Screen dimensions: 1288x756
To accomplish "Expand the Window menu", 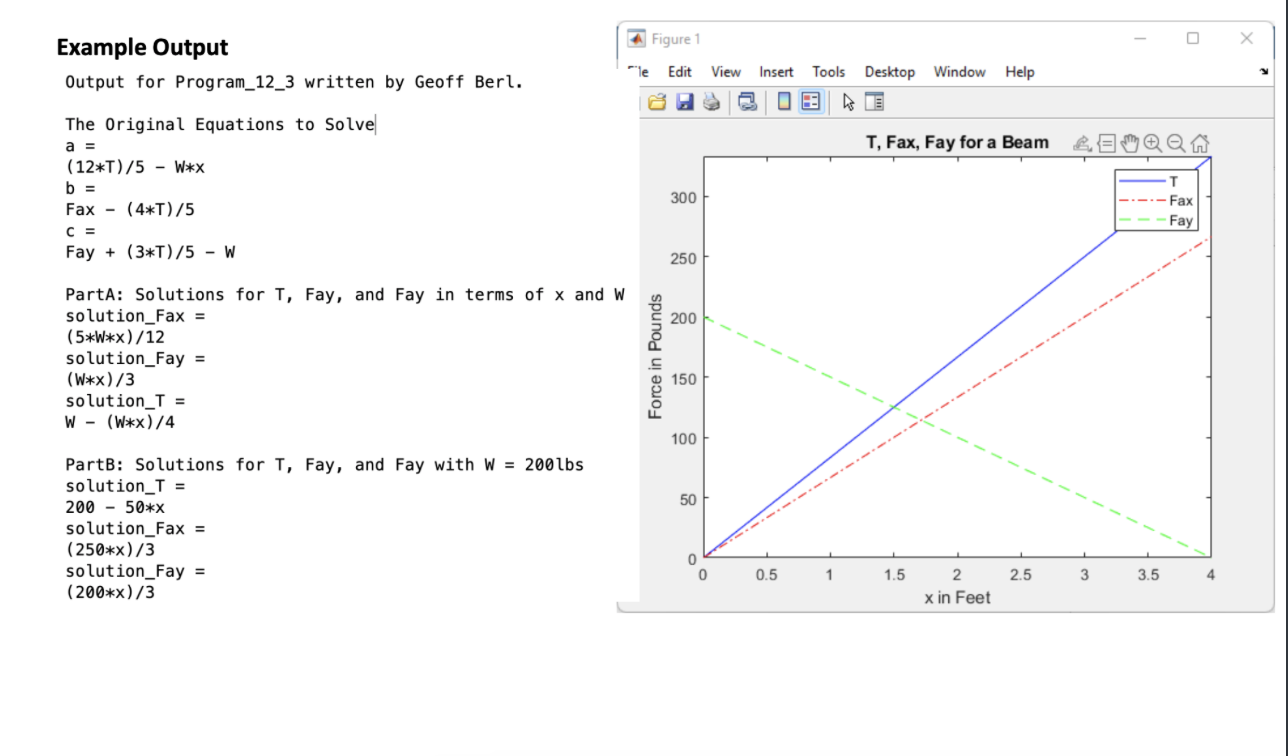I will [959, 71].
